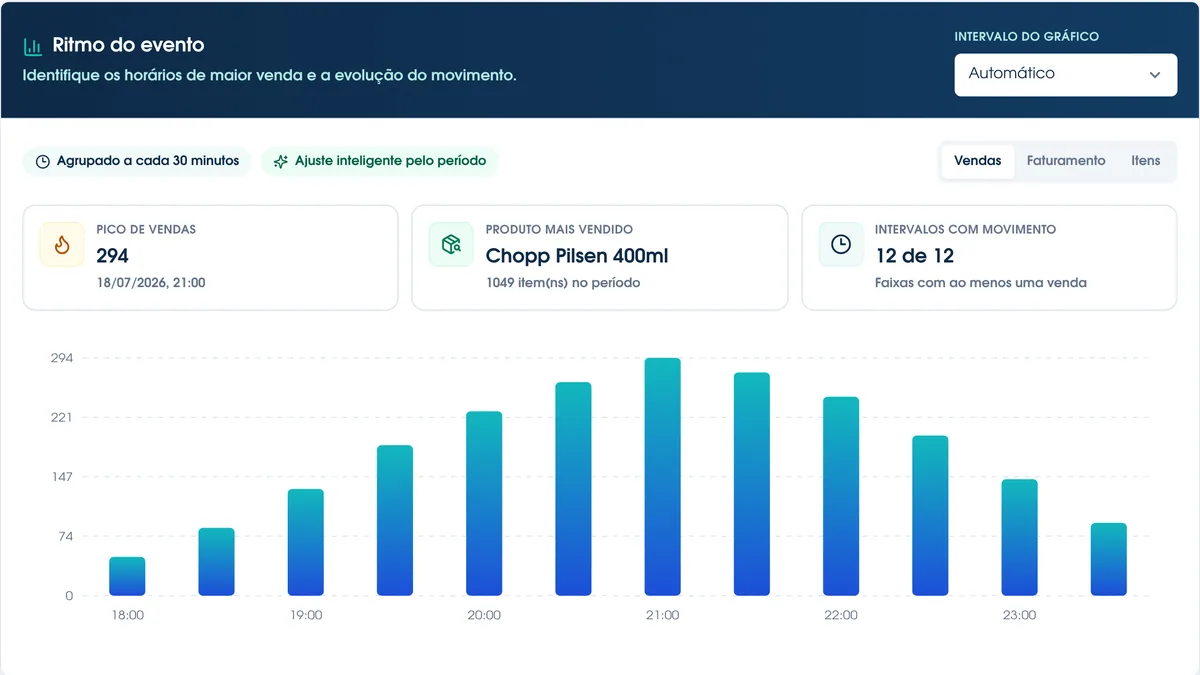The height and width of the screenshot is (675, 1200).
Task: Select the 19:00 bar in the chart
Action: tap(305, 542)
